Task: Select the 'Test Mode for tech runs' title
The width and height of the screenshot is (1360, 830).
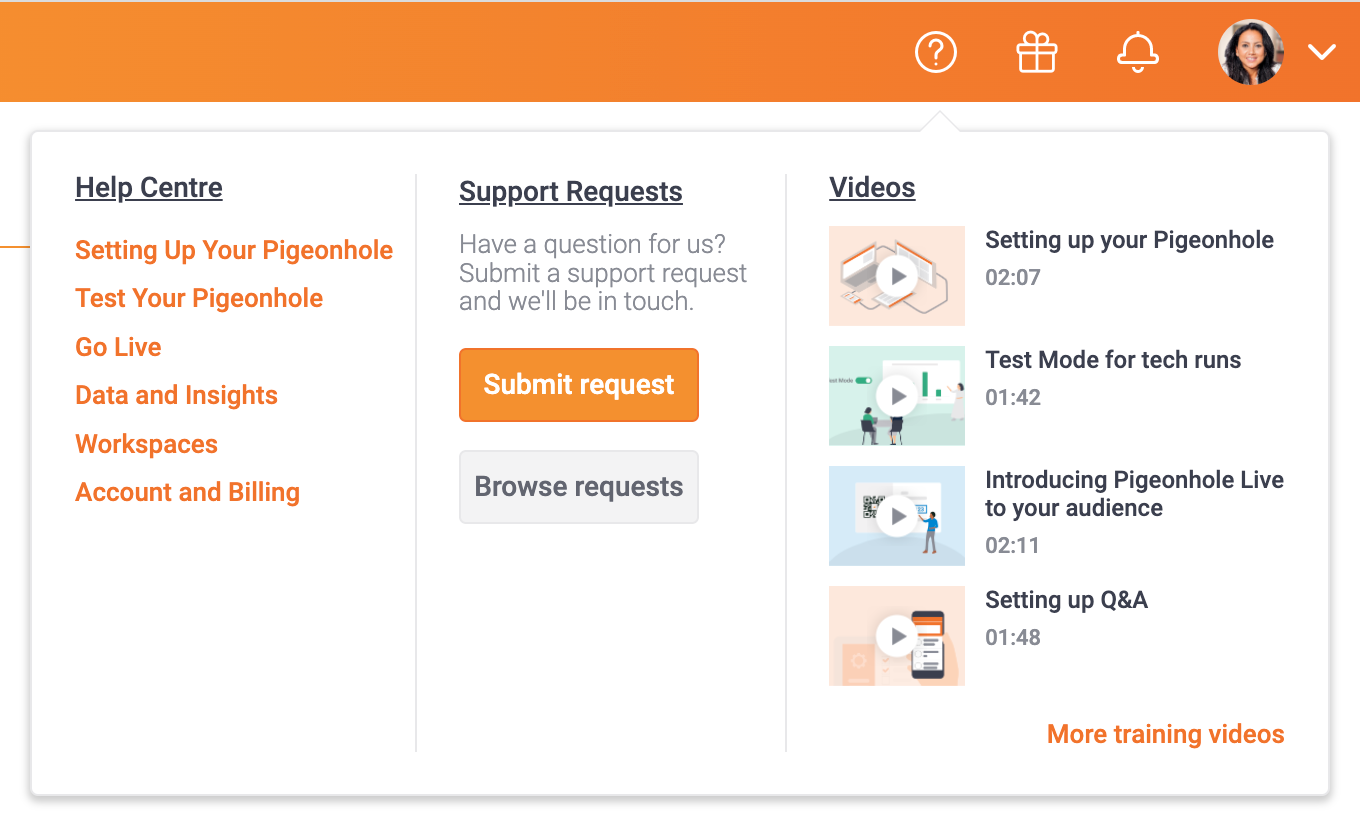Action: [1113, 360]
